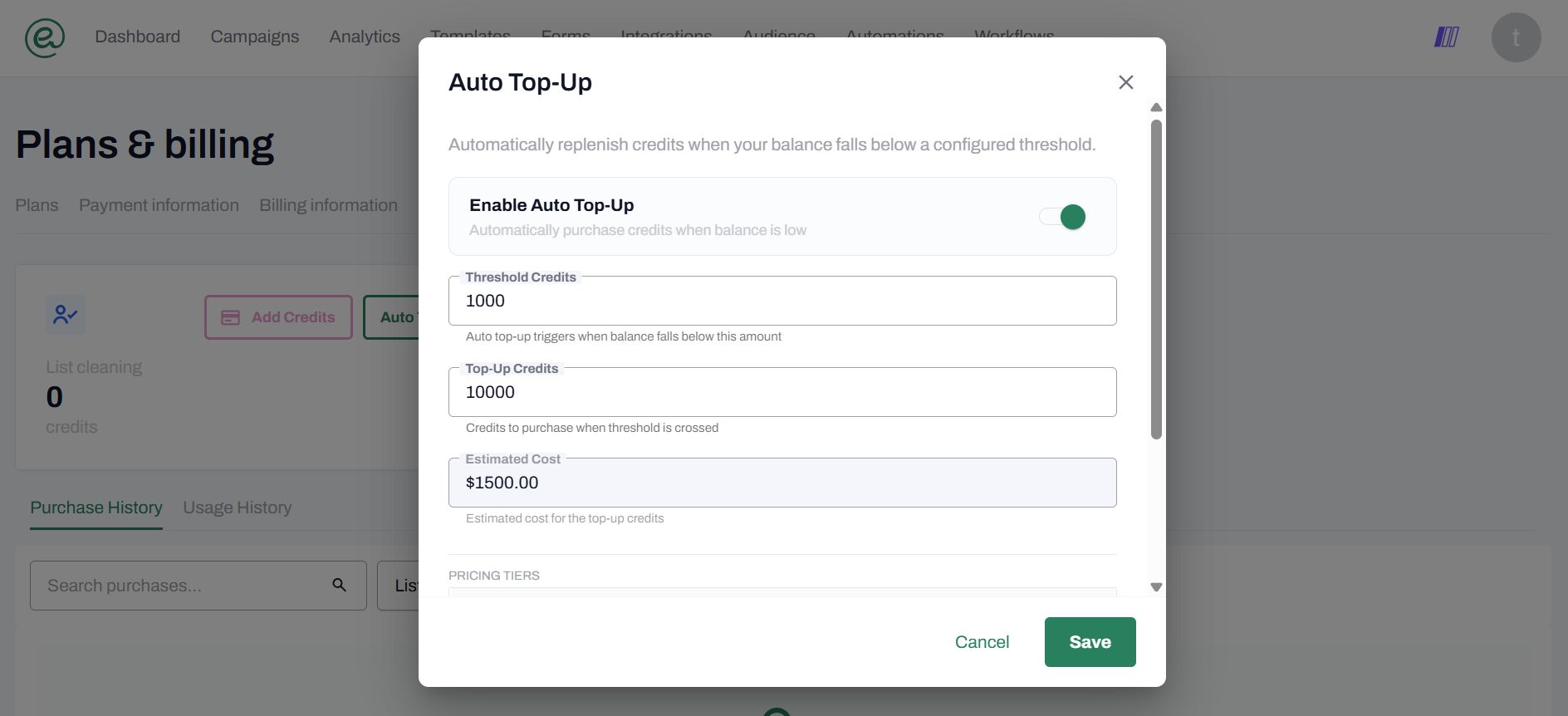Focus the Threshold Credits field
The image size is (1568, 716).
782,302
